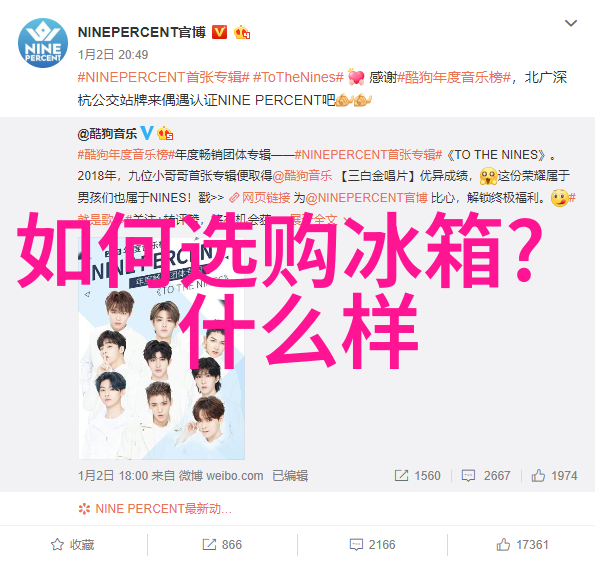Image resolution: width=595 pixels, height=562 pixels.
Task: Open the @NINEPERCENT官博 mention in the repost
Action: pyautogui.click(x=367, y=198)
